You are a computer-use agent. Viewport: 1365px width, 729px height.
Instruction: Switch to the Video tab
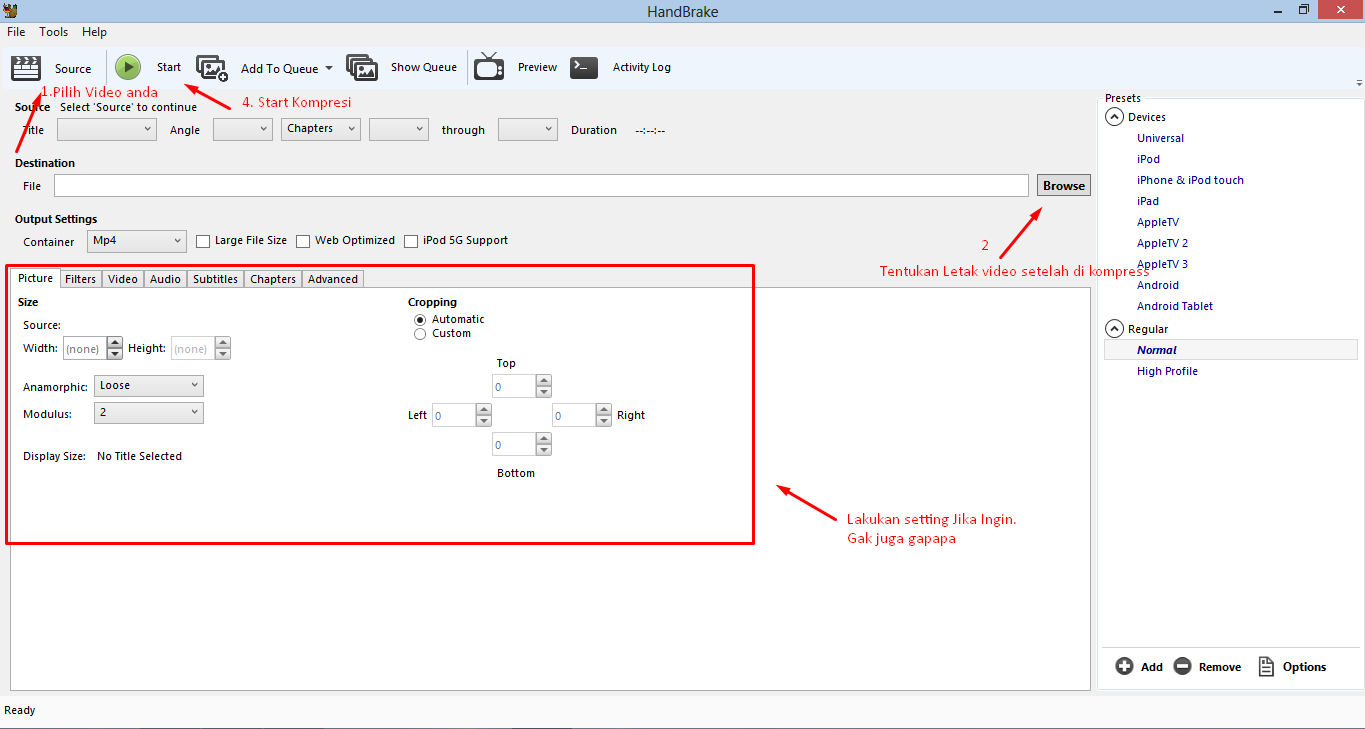tap(123, 279)
